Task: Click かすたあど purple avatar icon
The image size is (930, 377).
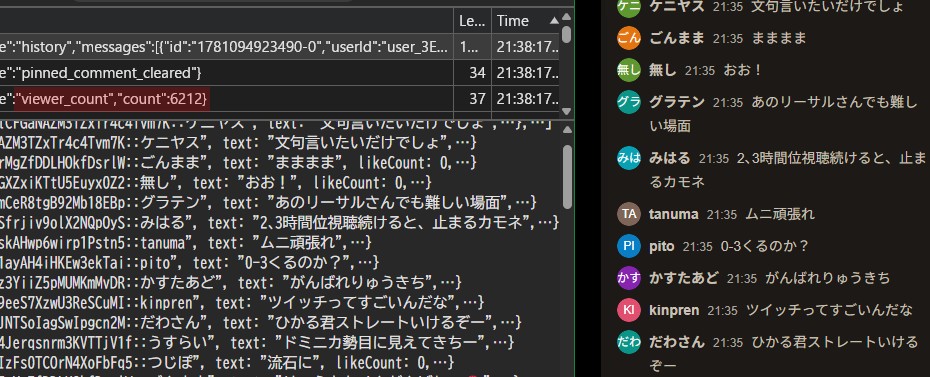Action: tap(629, 278)
